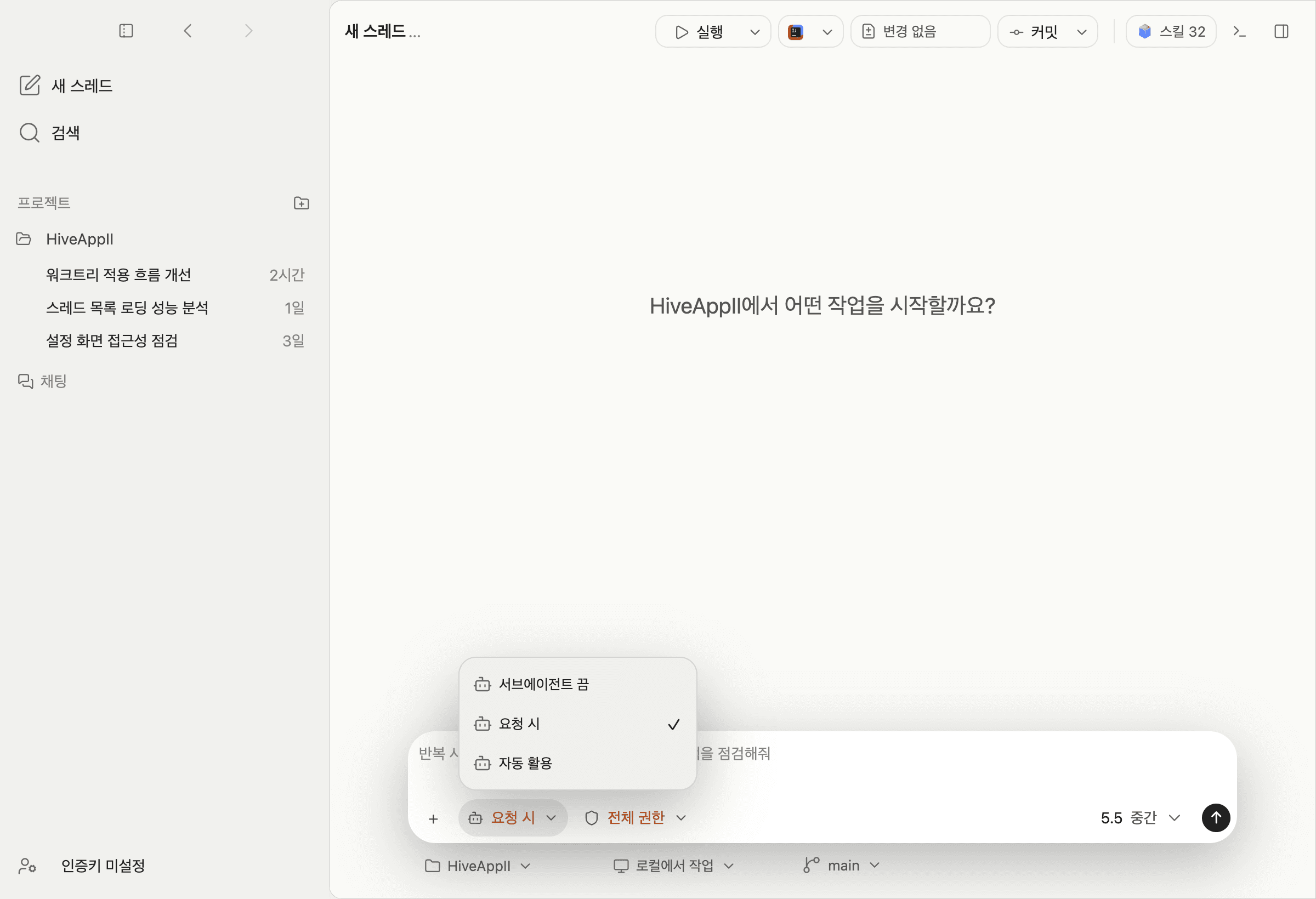Expand the IDE app chooser arrow
The image size is (1316, 899).
(x=827, y=32)
